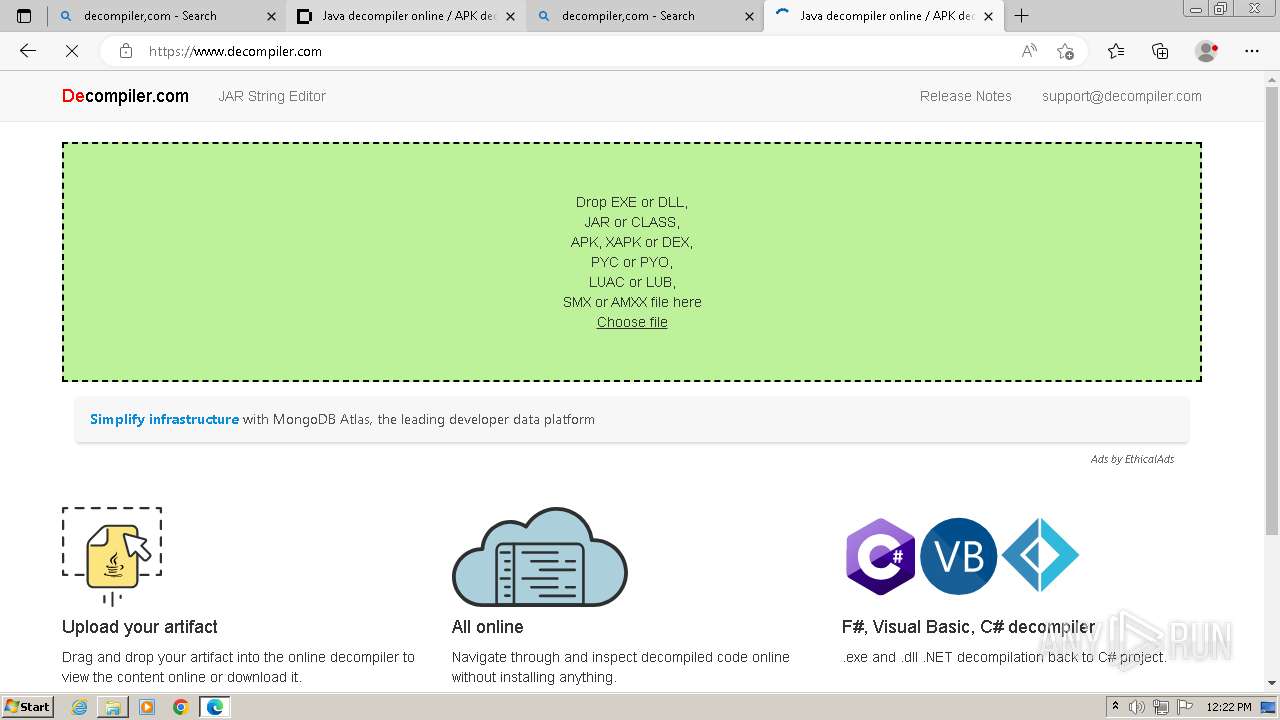The image size is (1280, 720).
Task: Open the tab actions menu icon
Action: (x=24, y=16)
